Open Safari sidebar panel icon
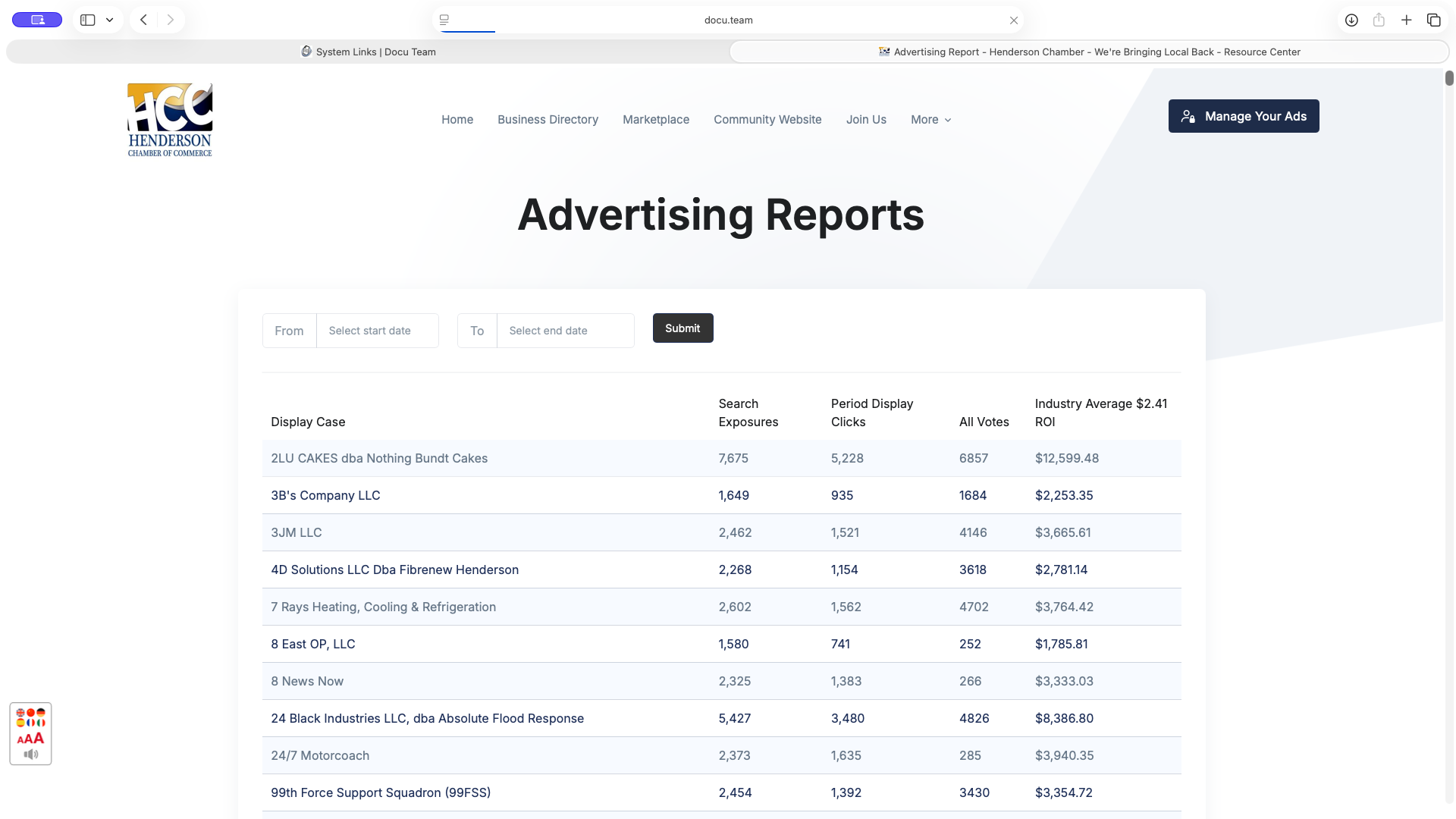 tap(88, 20)
